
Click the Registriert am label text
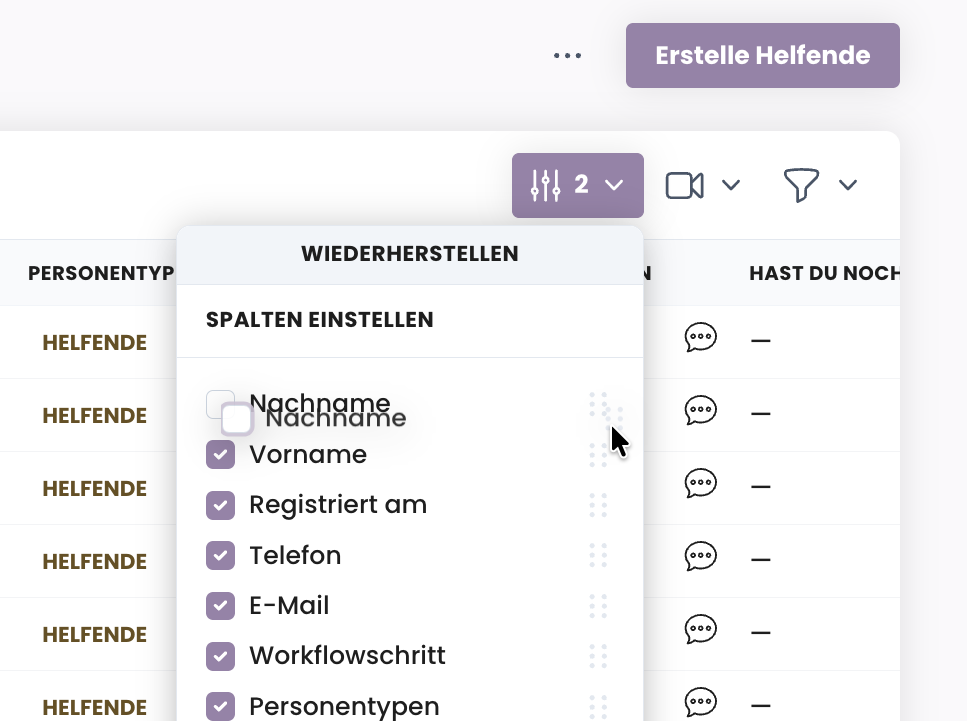pos(338,505)
